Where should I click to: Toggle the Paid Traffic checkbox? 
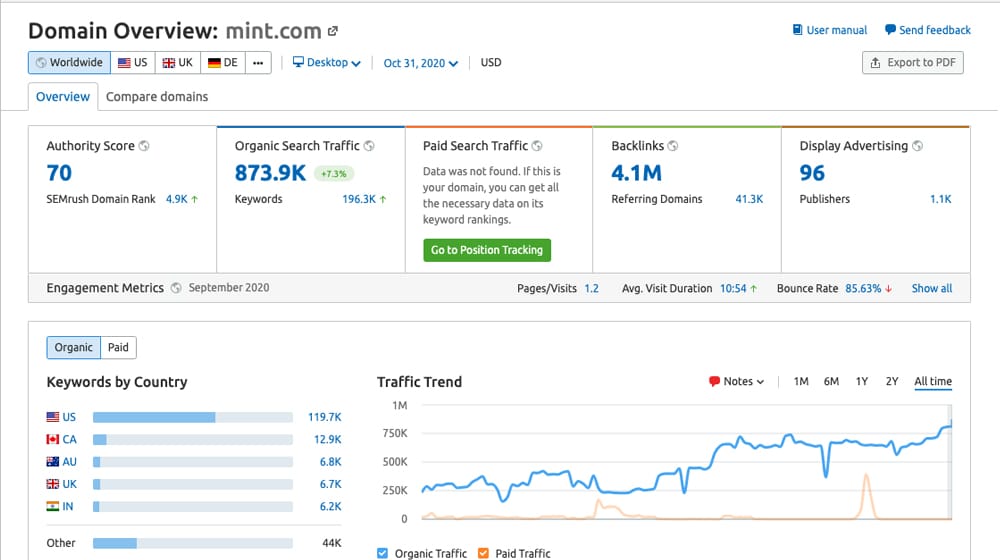click(483, 553)
